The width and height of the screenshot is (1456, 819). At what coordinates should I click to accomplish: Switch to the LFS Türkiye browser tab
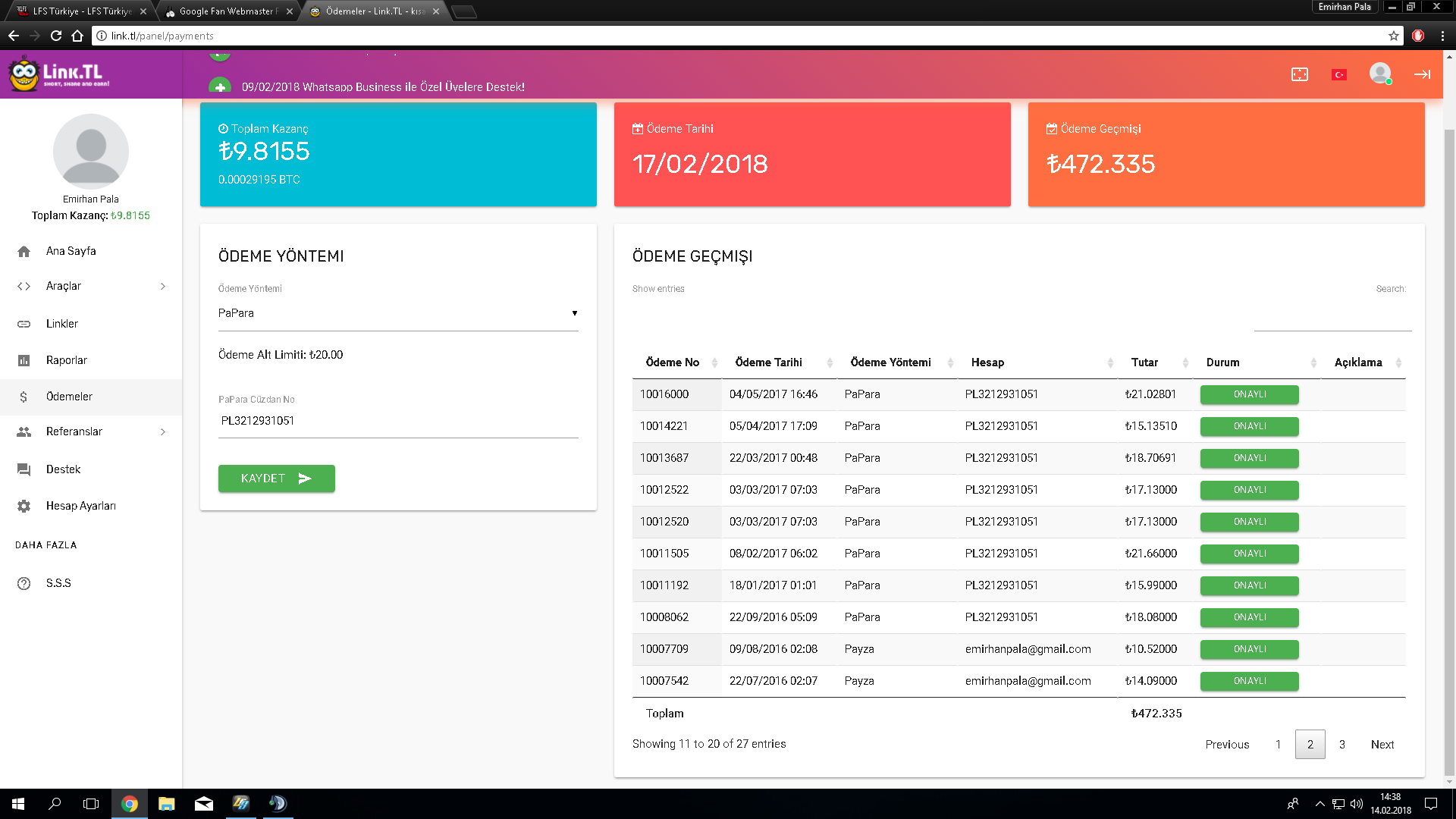coord(81,11)
